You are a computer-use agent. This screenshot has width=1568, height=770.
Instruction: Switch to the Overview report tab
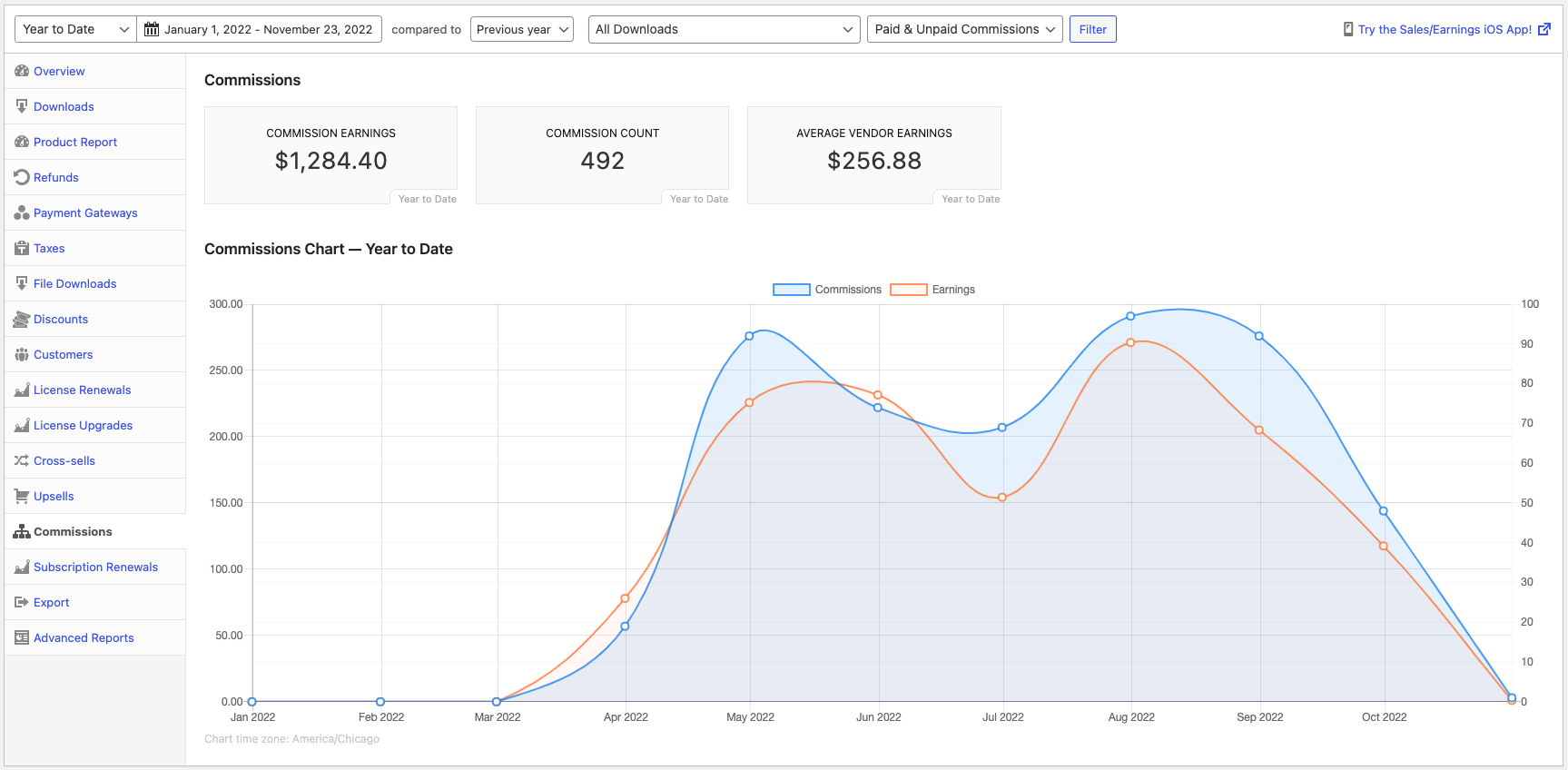(59, 72)
